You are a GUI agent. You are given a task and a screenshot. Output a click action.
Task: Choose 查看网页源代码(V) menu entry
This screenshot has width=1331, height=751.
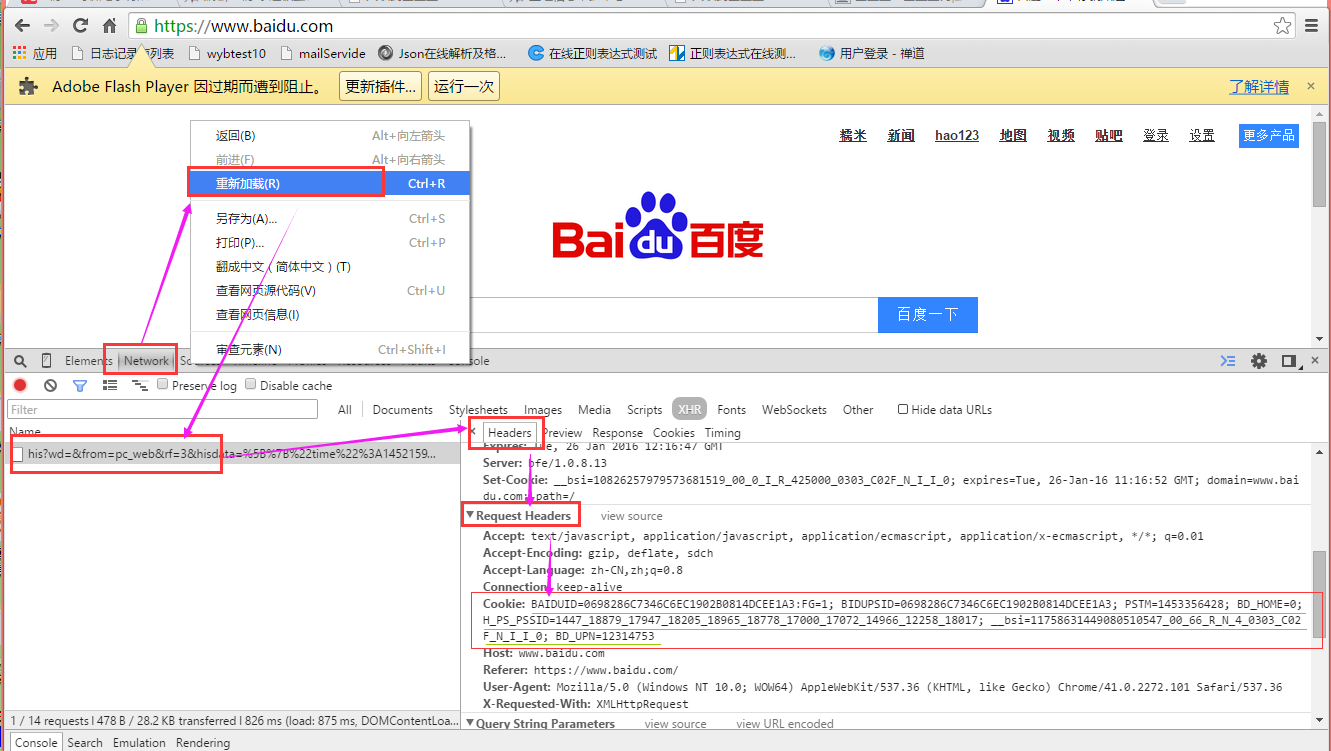click(x=329, y=290)
